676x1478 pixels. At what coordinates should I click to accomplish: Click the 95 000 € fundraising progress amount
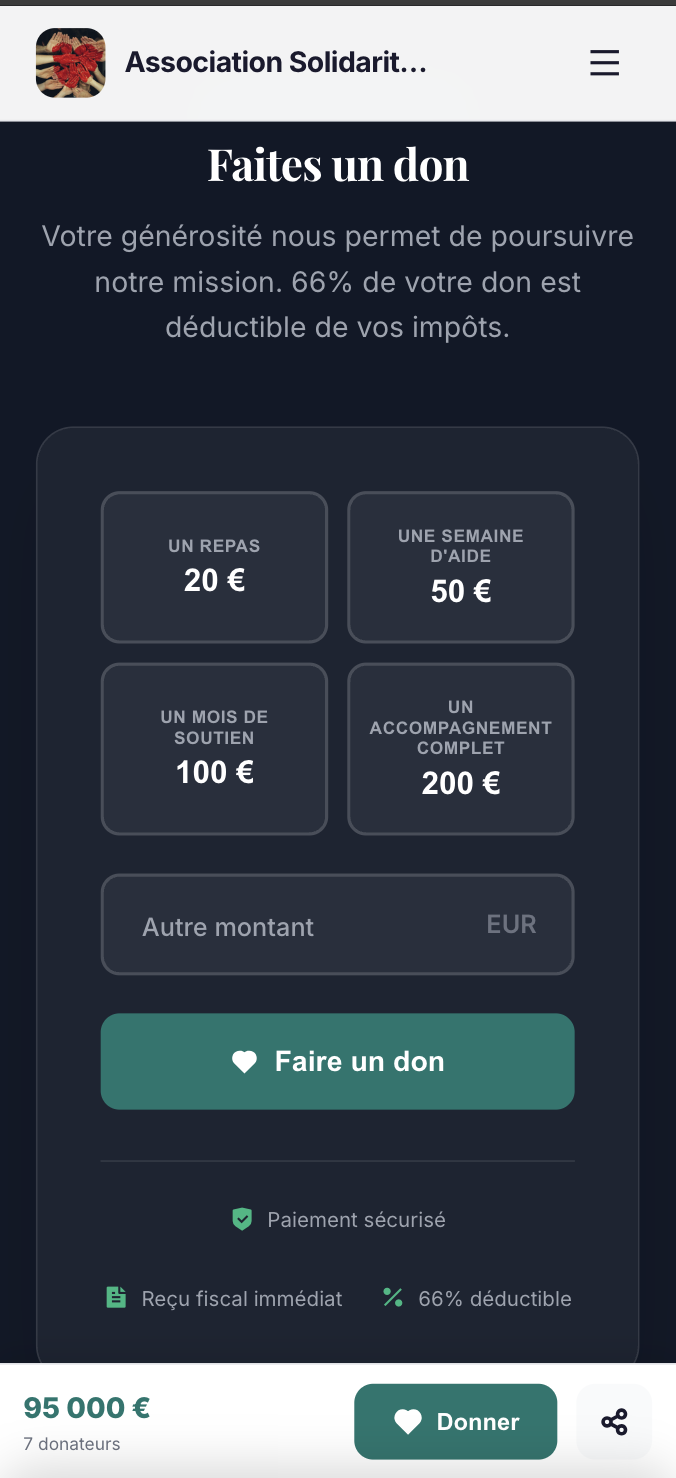[86, 1408]
